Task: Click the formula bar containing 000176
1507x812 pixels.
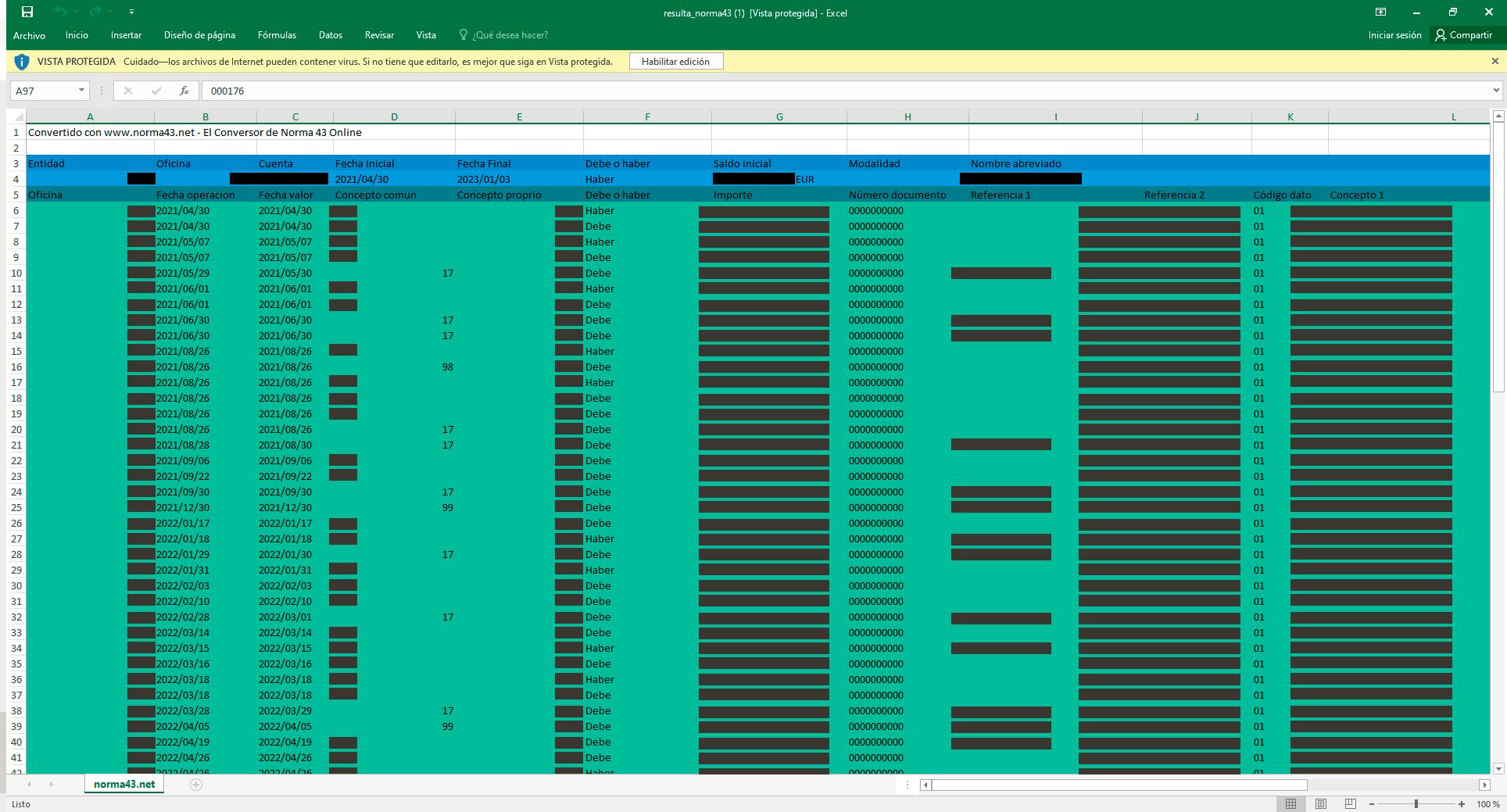Action: (844, 91)
